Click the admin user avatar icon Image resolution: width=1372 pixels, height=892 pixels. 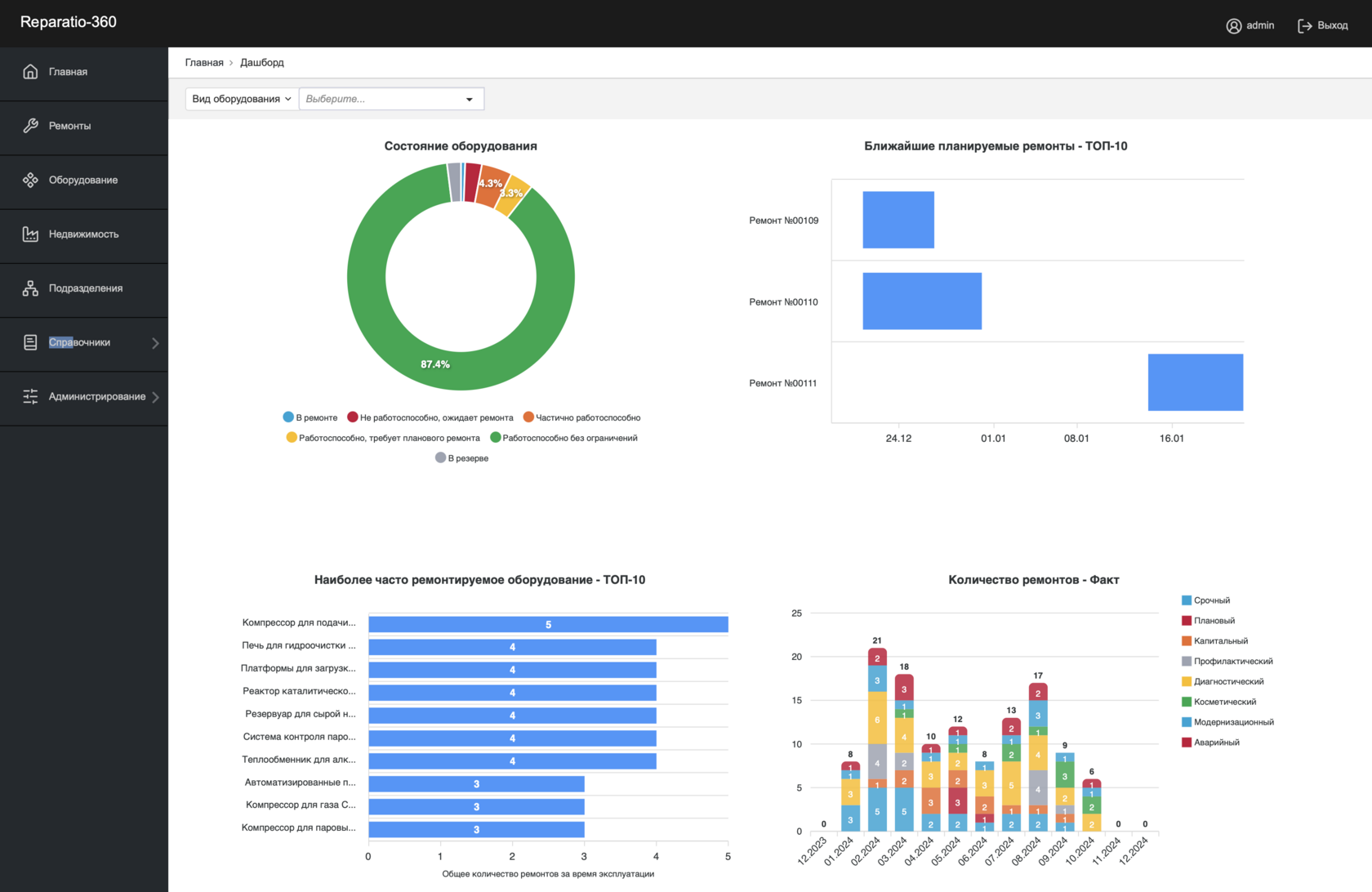1233,26
